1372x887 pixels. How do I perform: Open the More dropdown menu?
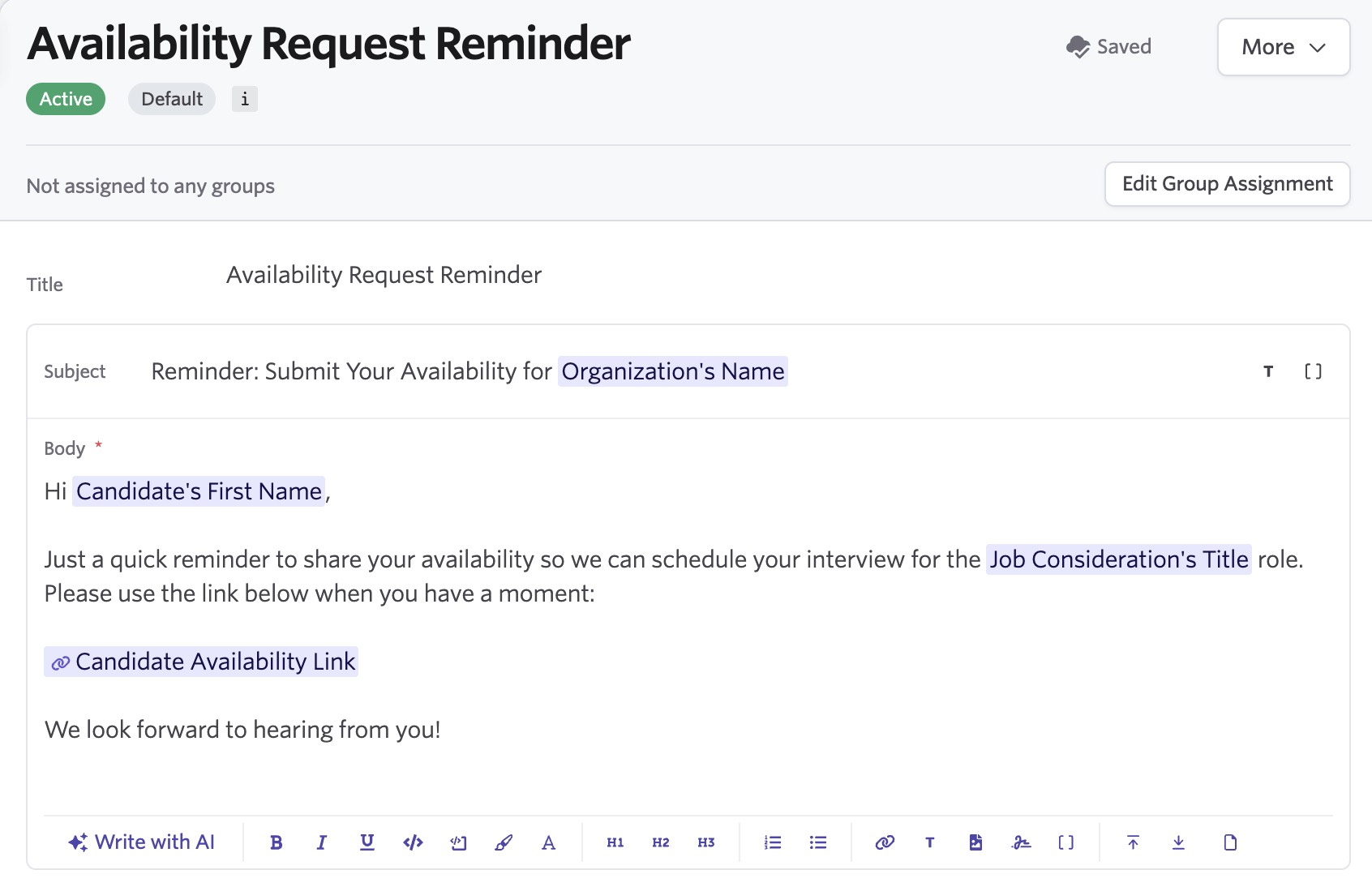1283,47
